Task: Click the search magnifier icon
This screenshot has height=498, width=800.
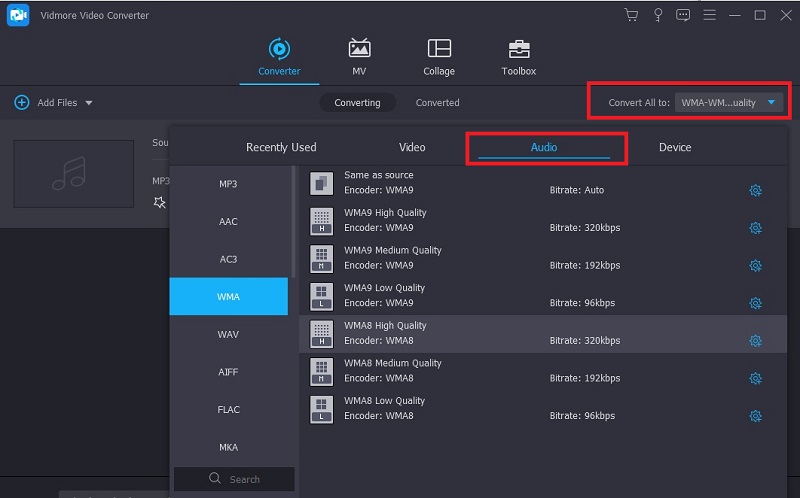Action: (215, 478)
